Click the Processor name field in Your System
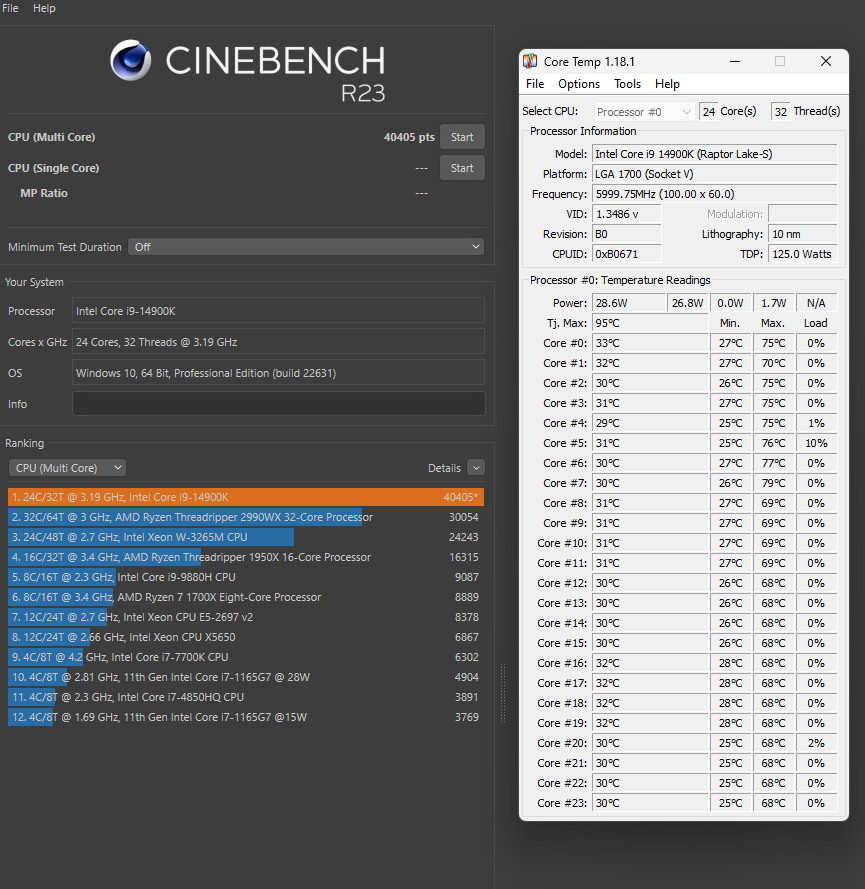Image resolution: width=865 pixels, height=889 pixels. pyautogui.click(x=278, y=311)
